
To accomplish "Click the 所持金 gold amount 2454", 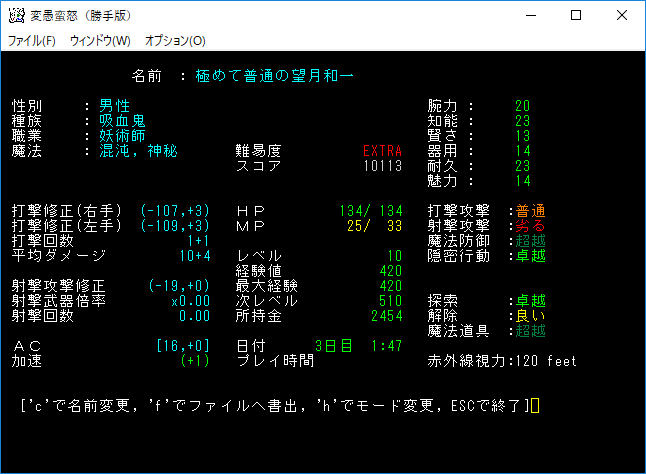I will [385, 316].
